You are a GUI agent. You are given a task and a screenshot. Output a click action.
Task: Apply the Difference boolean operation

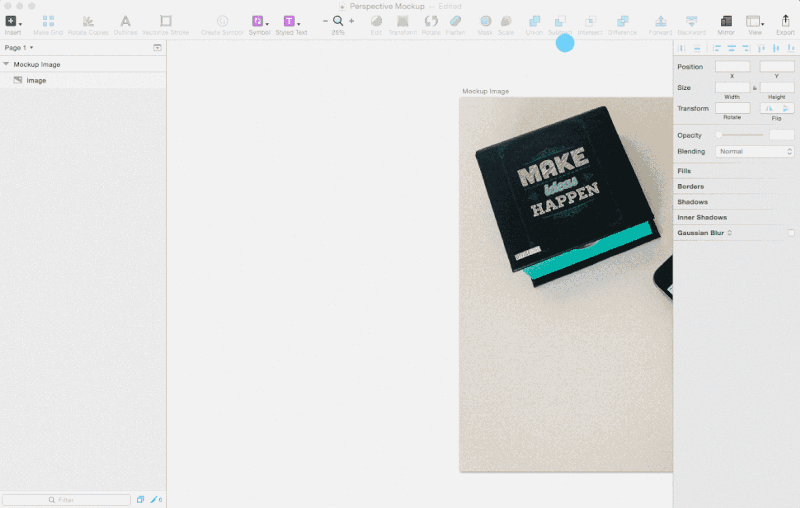[x=622, y=21]
